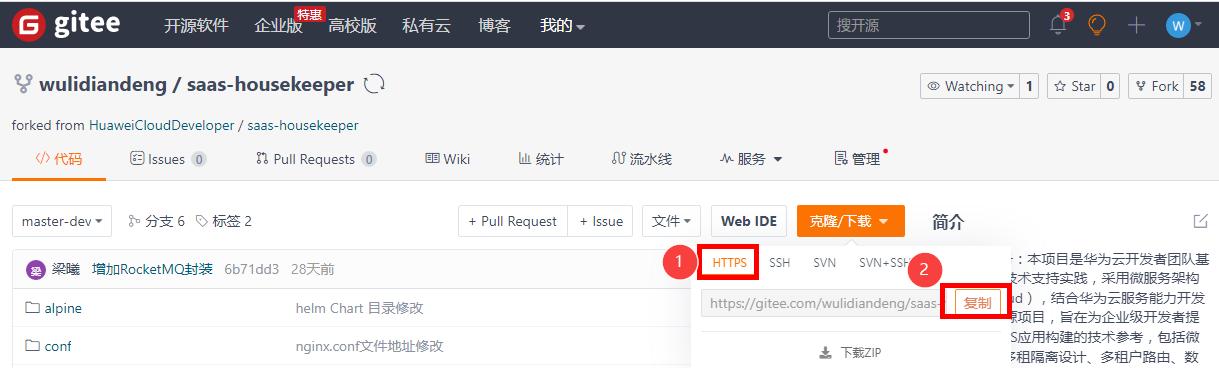Viewport: 1219px width, 368px height.
Task: Click the Fork button
Action: coord(1156,86)
